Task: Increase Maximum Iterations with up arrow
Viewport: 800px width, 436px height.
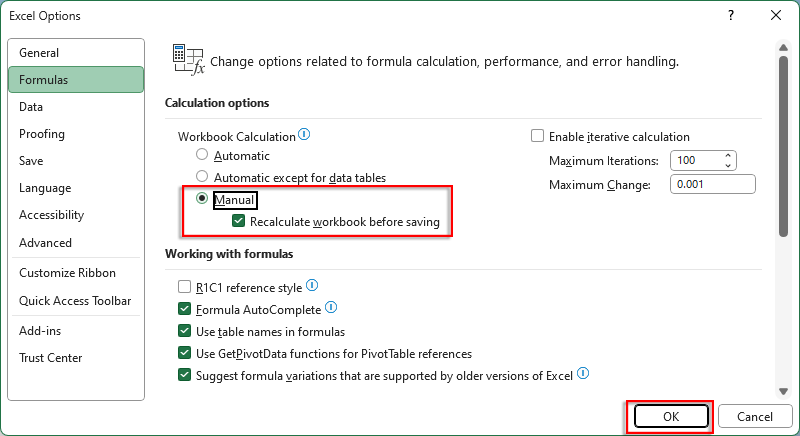Action: (x=728, y=156)
